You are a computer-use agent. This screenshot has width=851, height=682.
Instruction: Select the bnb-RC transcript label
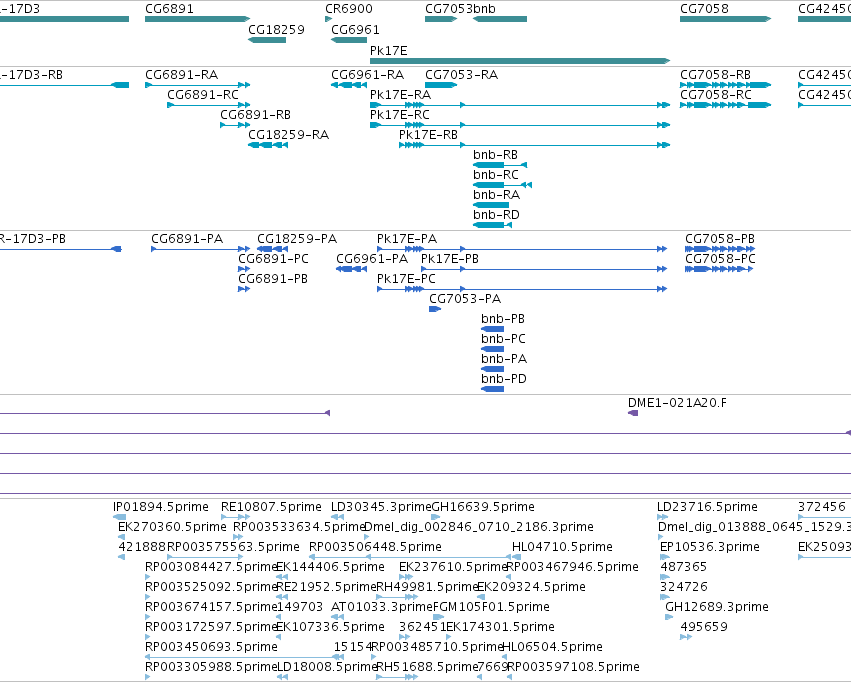coord(496,175)
